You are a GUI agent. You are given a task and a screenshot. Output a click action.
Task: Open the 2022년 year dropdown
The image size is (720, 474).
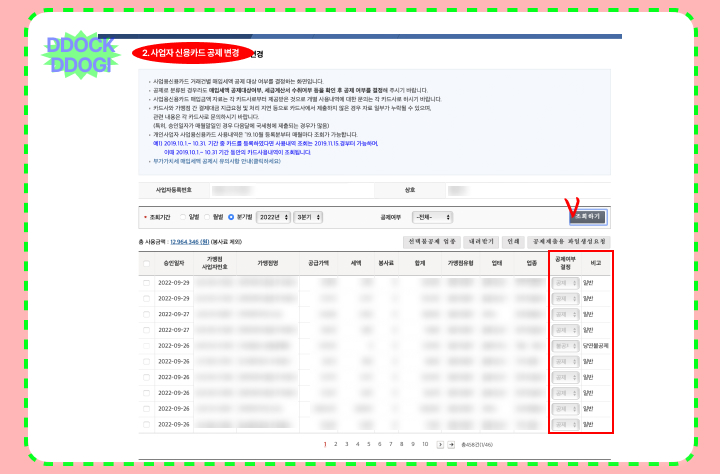click(273, 217)
